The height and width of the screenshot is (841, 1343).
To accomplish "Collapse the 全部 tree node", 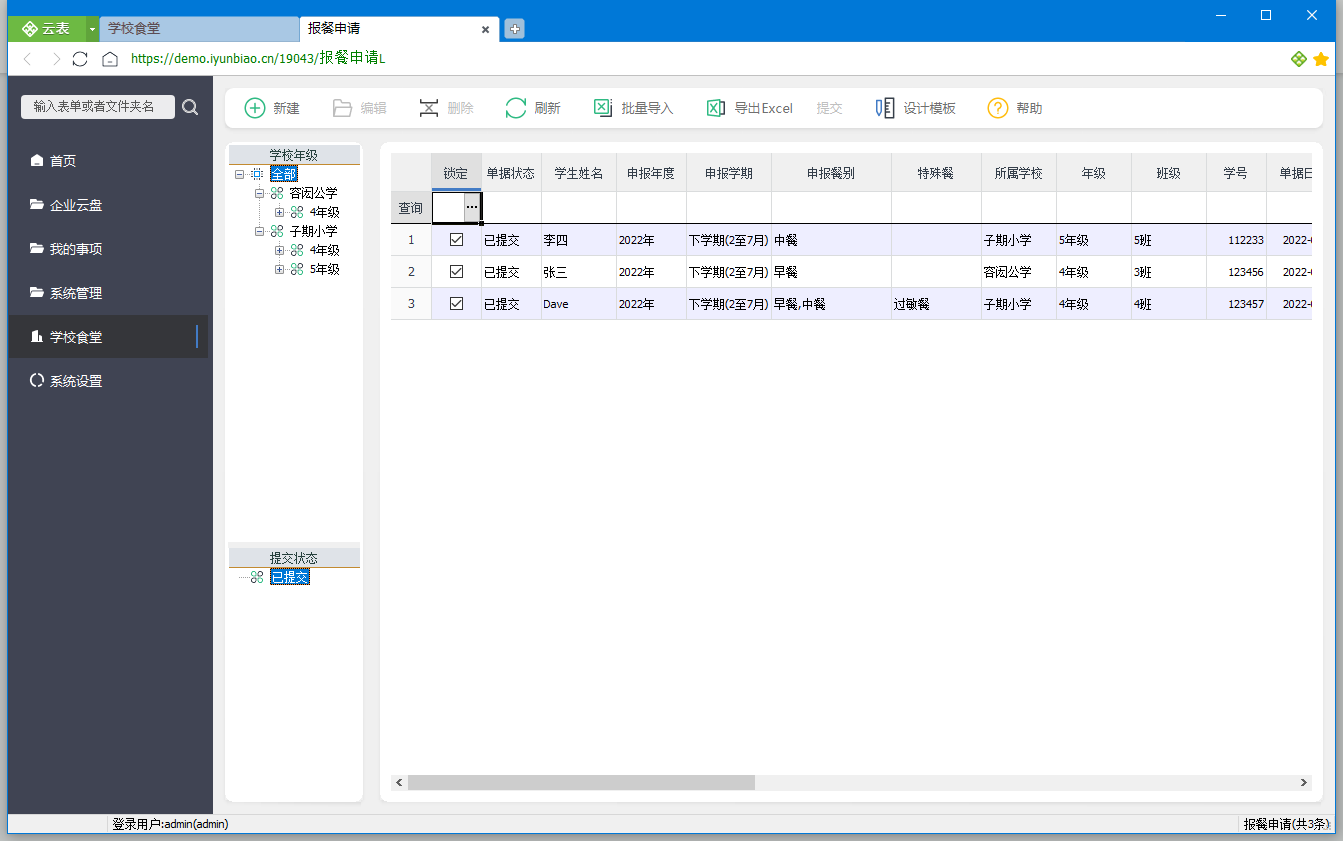I will pyautogui.click(x=240, y=174).
